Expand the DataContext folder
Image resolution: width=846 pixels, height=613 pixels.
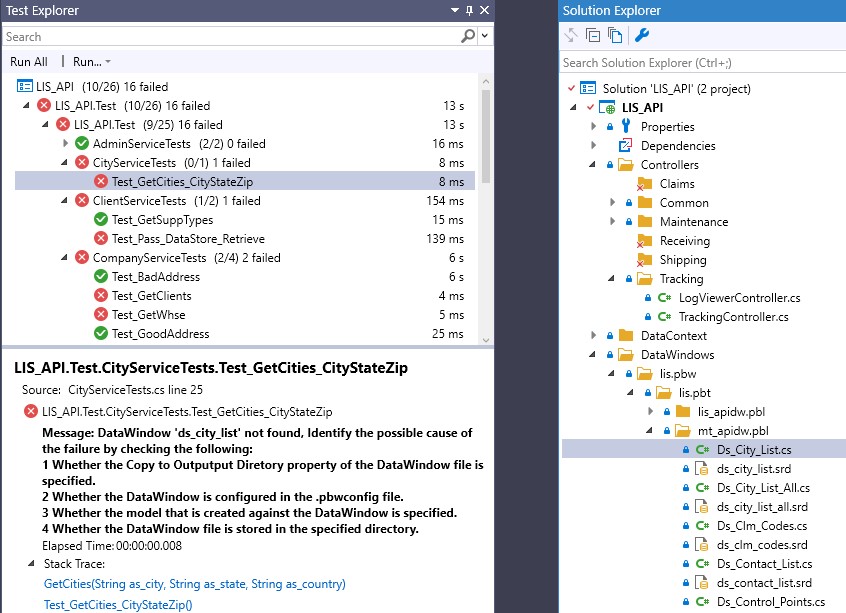tap(594, 336)
